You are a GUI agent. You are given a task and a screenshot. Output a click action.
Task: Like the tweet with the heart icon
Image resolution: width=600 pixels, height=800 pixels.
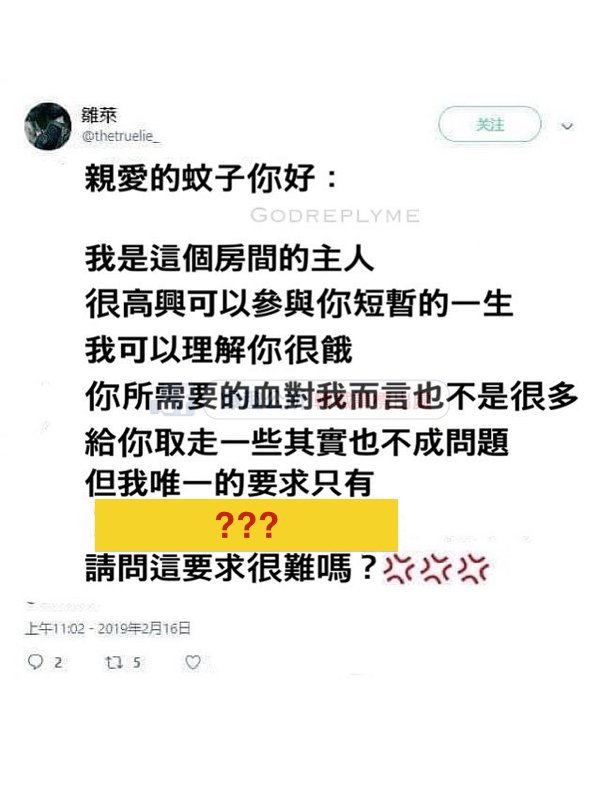pos(192,662)
